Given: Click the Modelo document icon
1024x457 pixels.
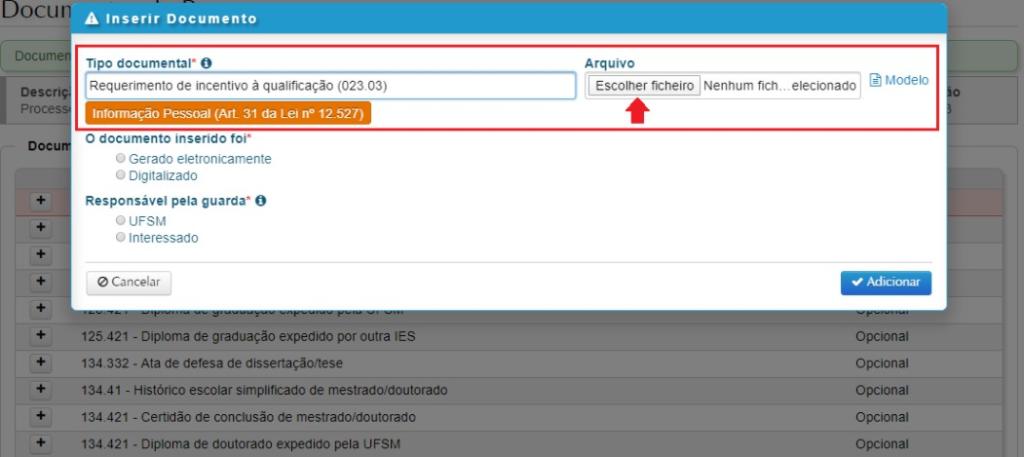Looking at the screenshot, I should (x=875, y=81).
